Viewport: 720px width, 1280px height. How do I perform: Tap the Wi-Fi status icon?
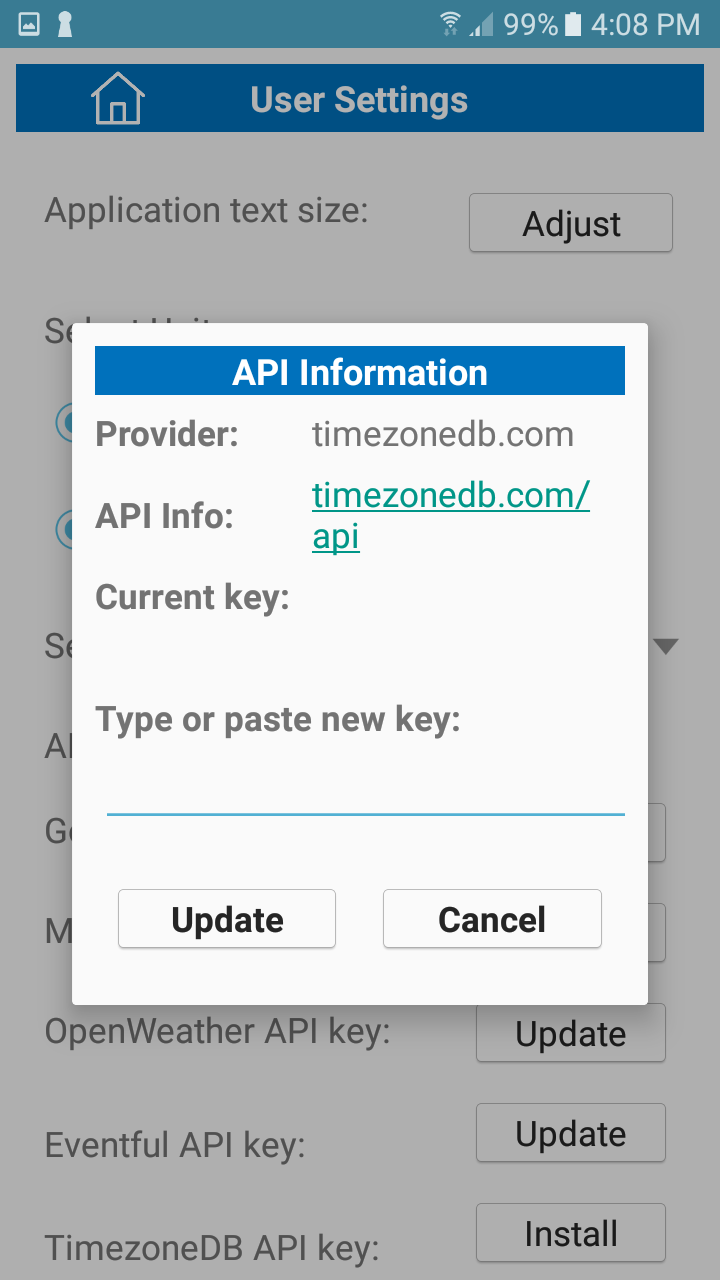click(451, 24)
